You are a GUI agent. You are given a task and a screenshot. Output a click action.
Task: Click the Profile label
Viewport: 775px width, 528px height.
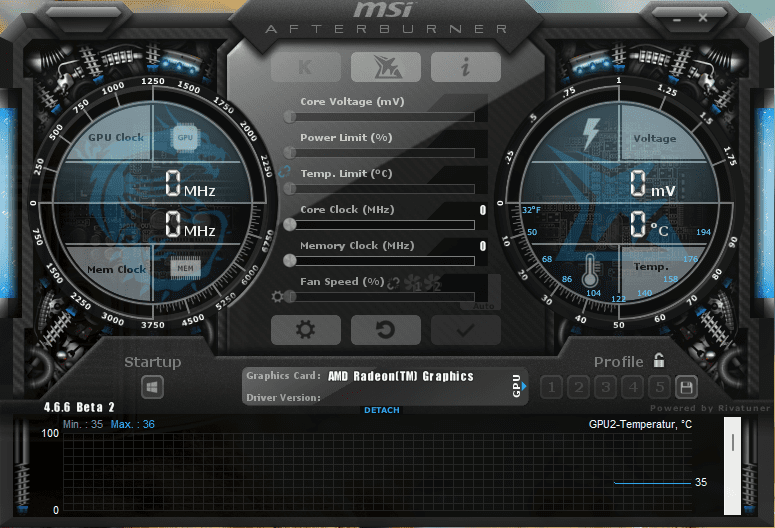tap(618, 362)
